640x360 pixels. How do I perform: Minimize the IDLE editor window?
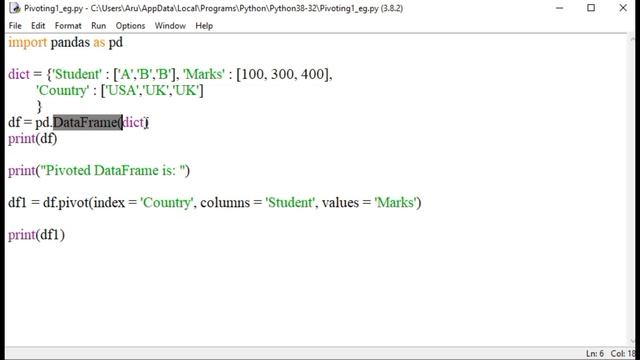tap(560, 8)
